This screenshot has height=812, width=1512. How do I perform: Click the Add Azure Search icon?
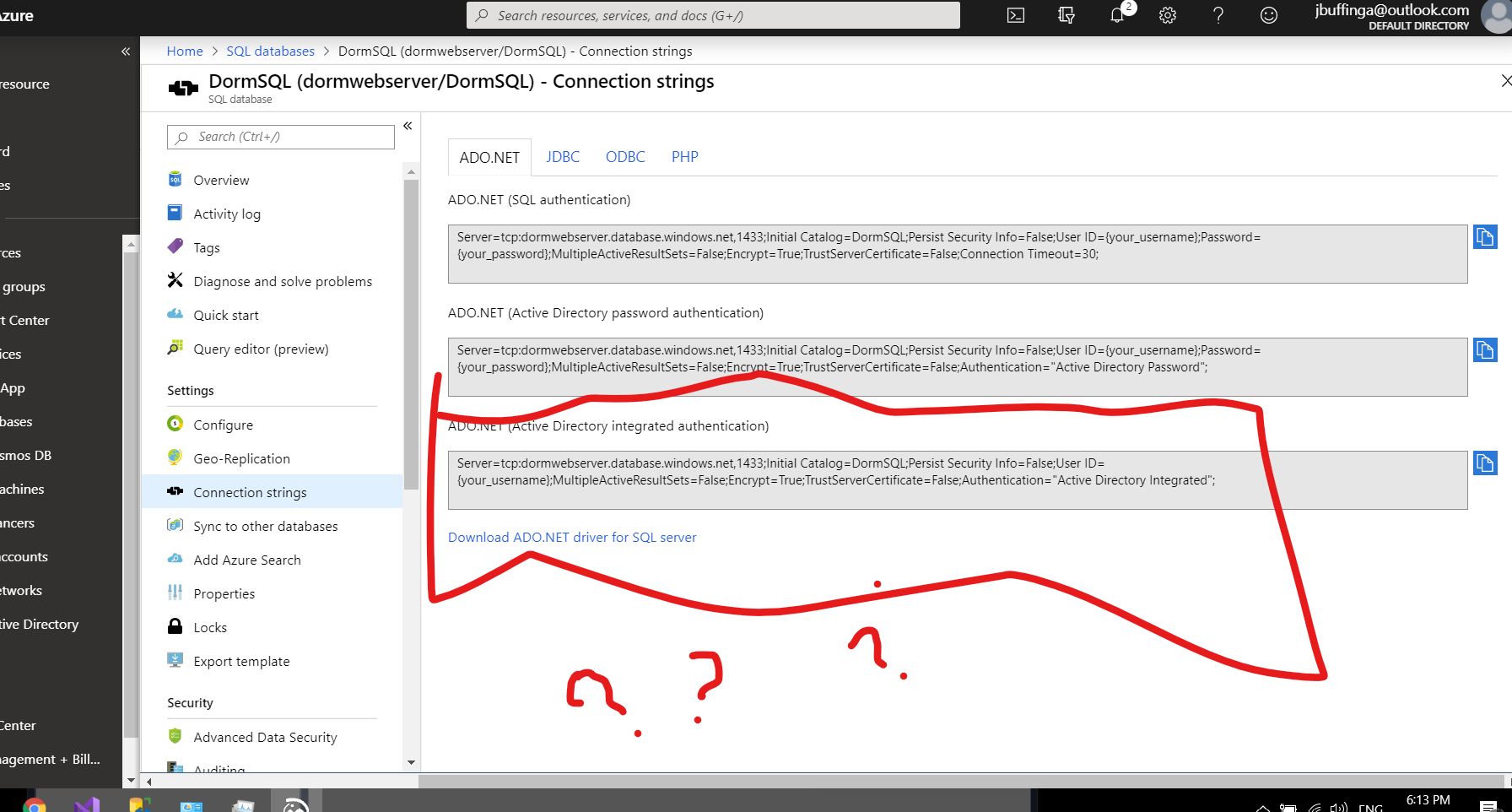click(x=175, y=559)
